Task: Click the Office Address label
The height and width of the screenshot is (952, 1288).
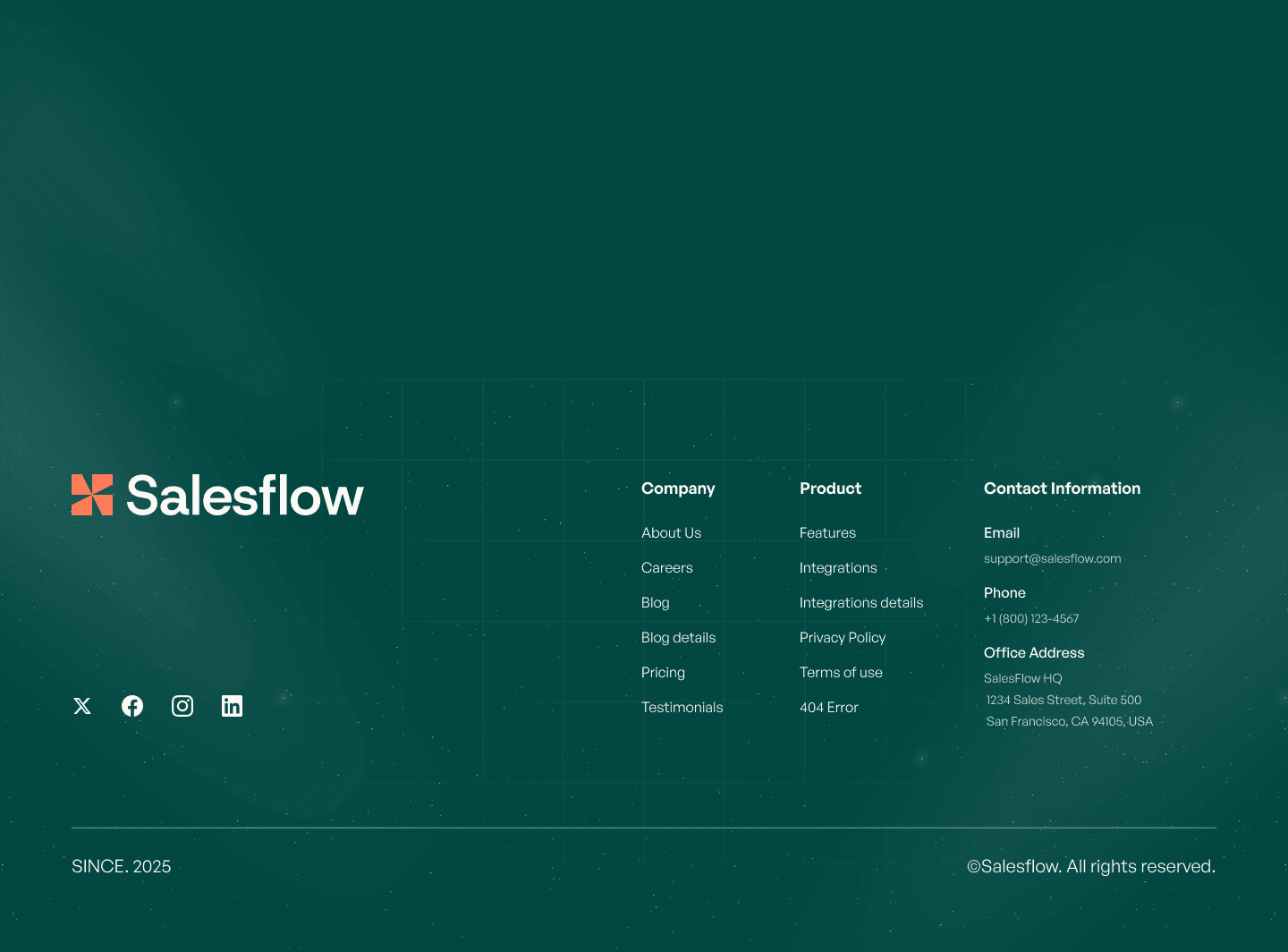Action: tap(1034, 652)
